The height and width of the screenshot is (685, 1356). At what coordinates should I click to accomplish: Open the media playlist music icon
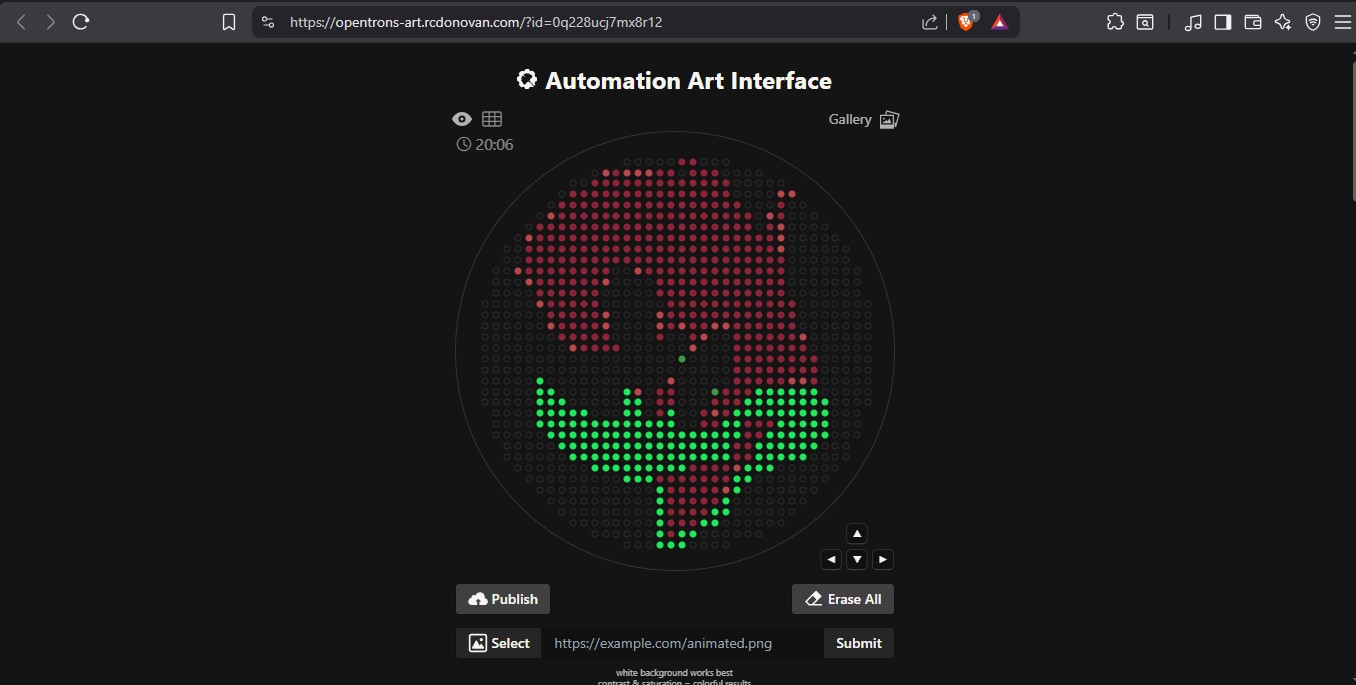(x=1193, y=22)
